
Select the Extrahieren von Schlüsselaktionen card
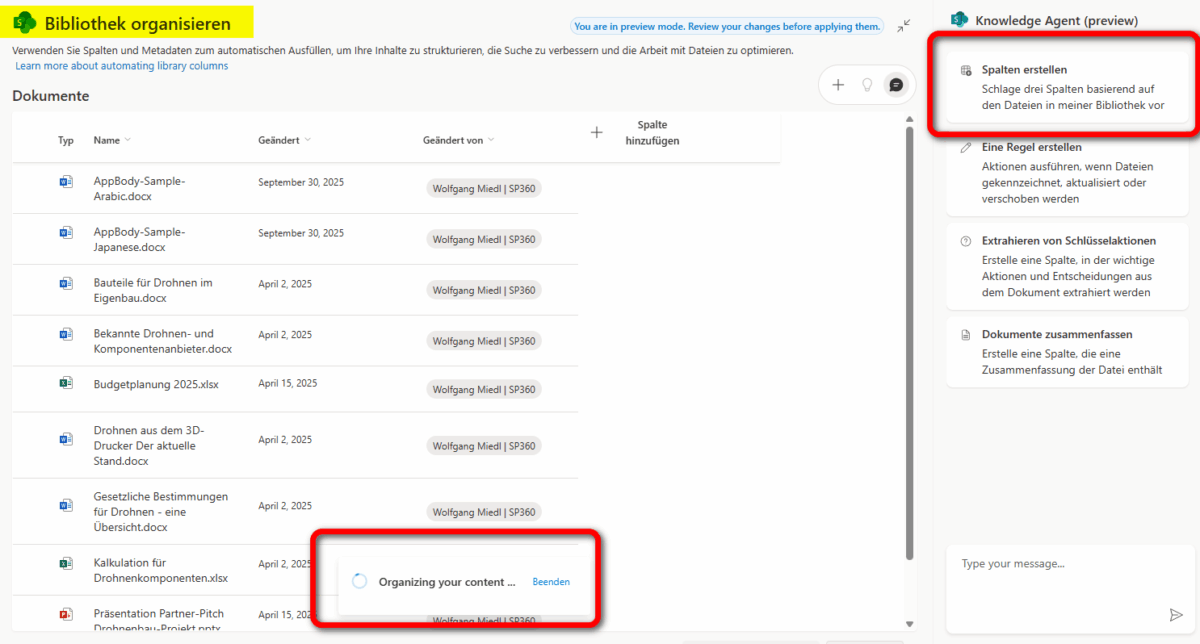[1066, 266]
